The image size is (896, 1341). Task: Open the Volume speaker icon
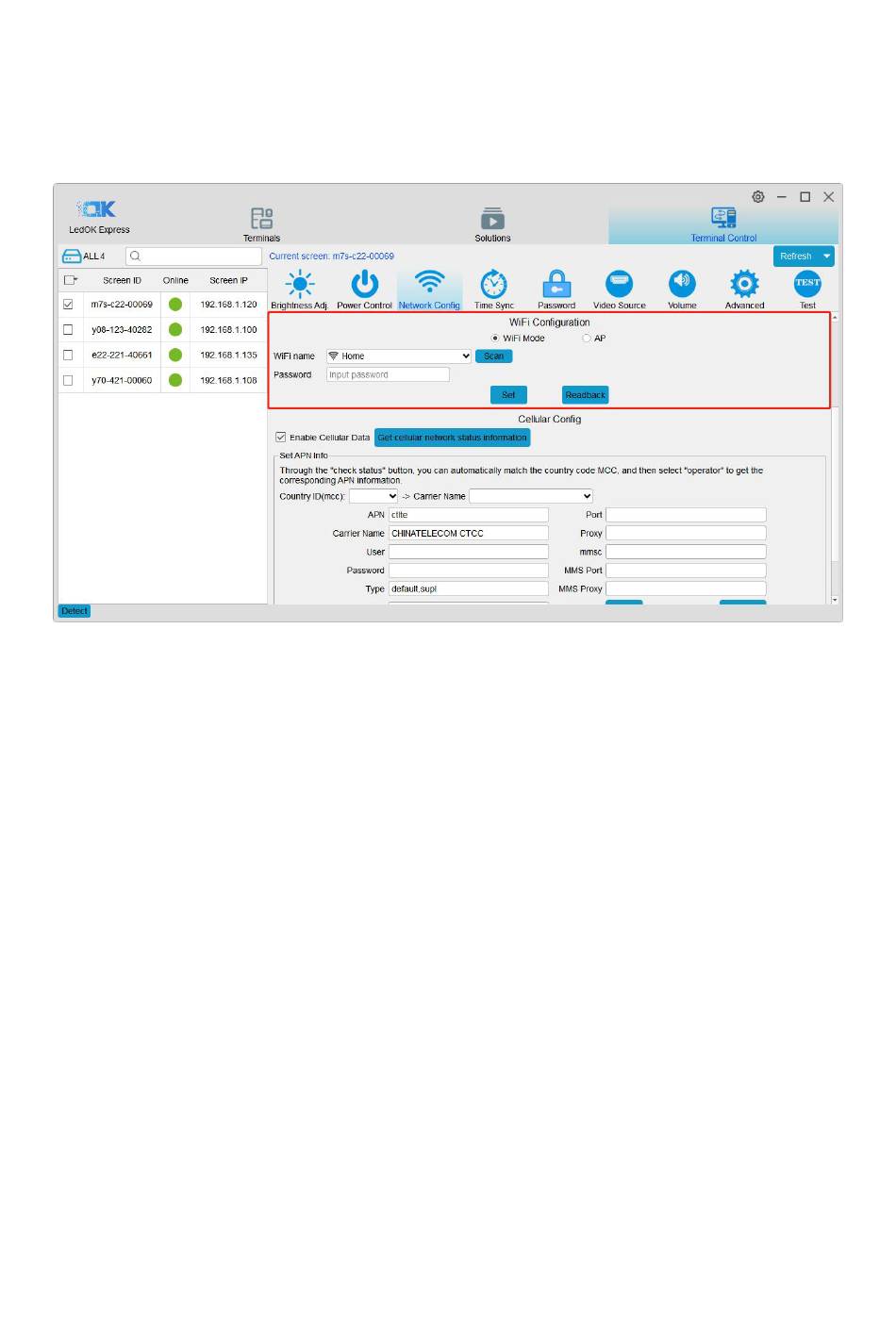tap(682, 284)
